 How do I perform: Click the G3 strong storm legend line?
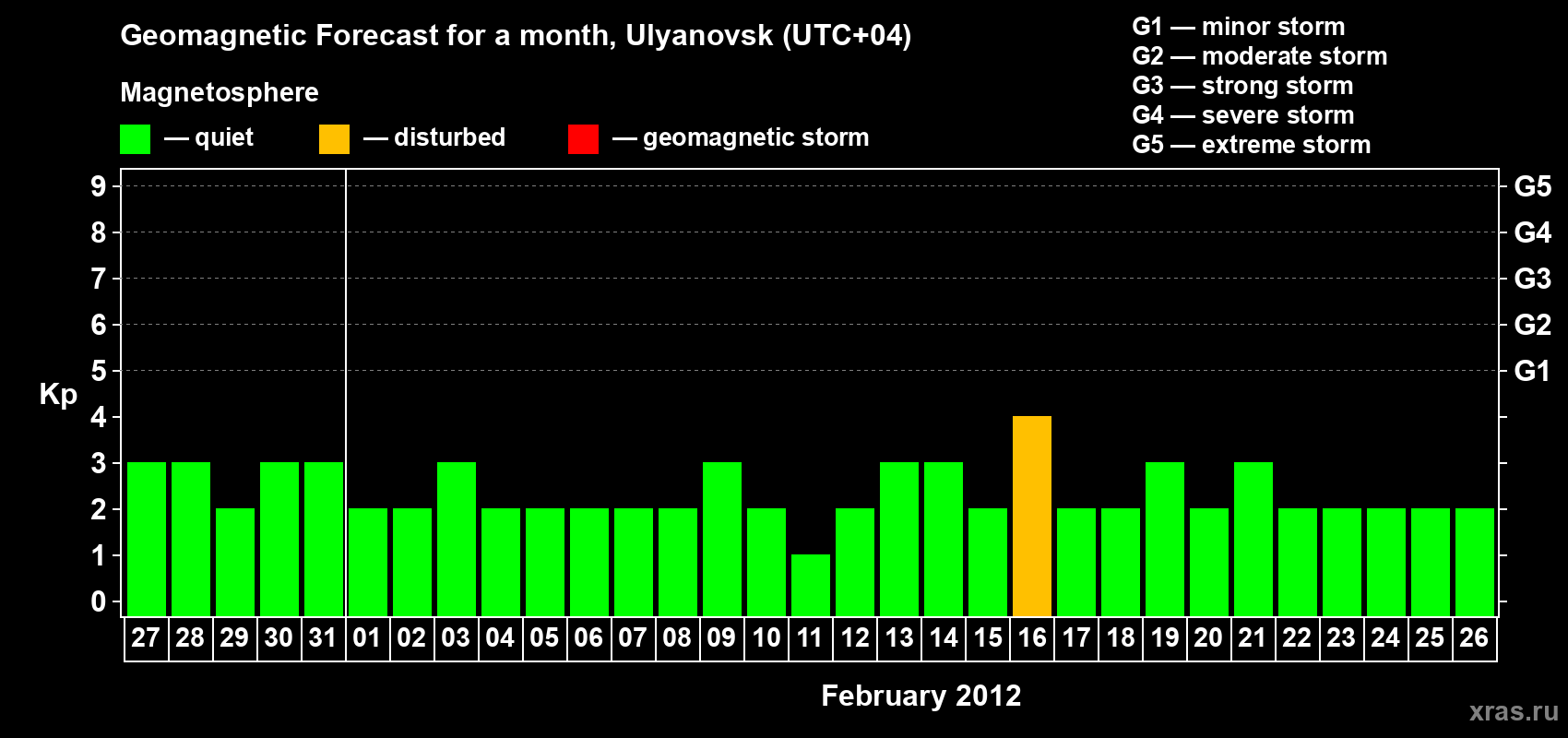pos(1241,86)
